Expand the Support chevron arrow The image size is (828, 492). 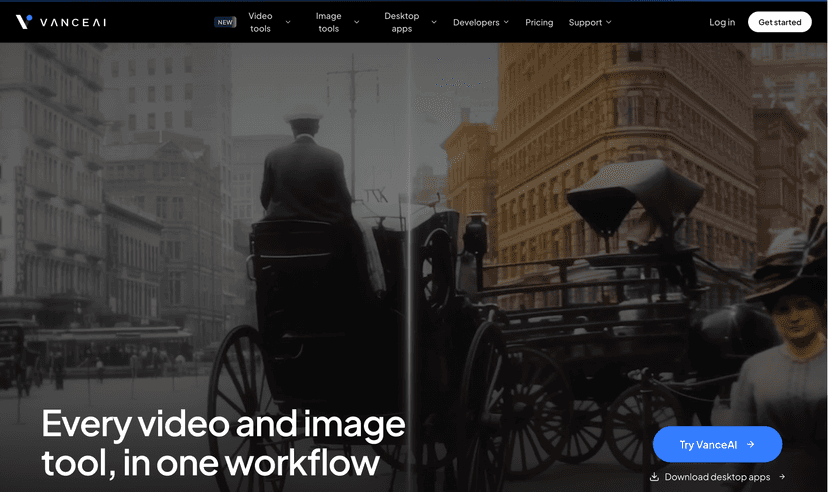608,22
